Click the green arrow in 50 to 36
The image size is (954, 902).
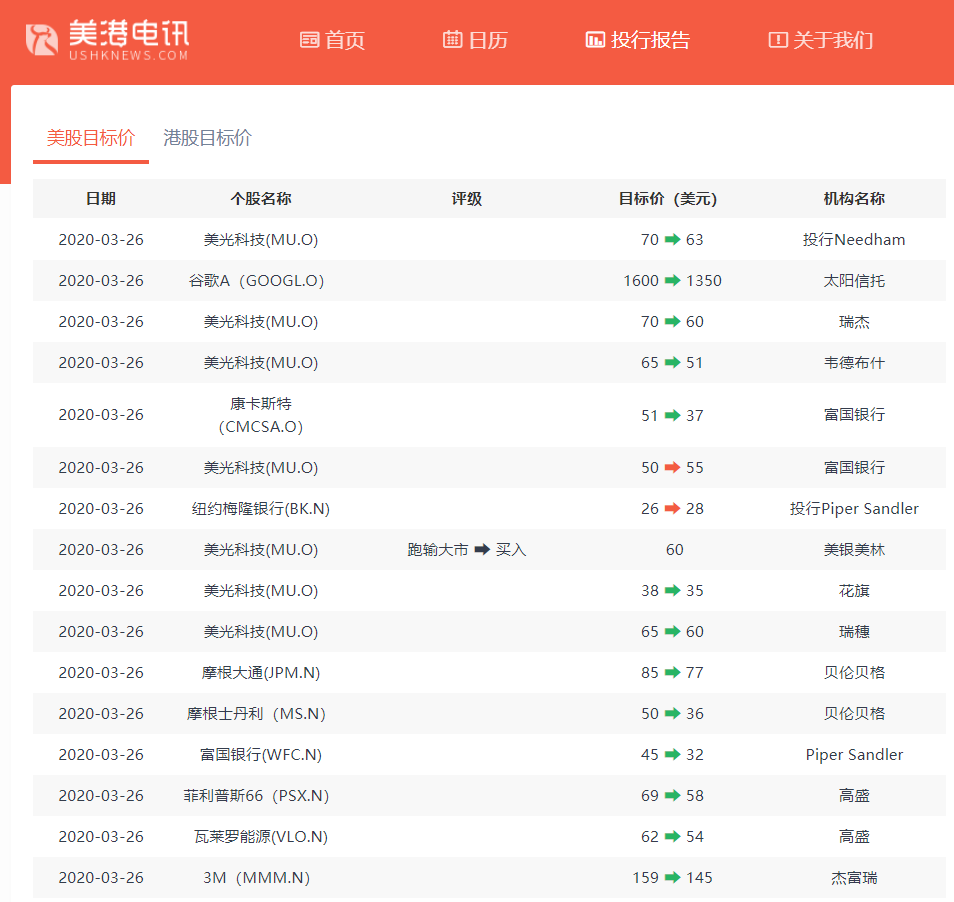tap(672, 713)
